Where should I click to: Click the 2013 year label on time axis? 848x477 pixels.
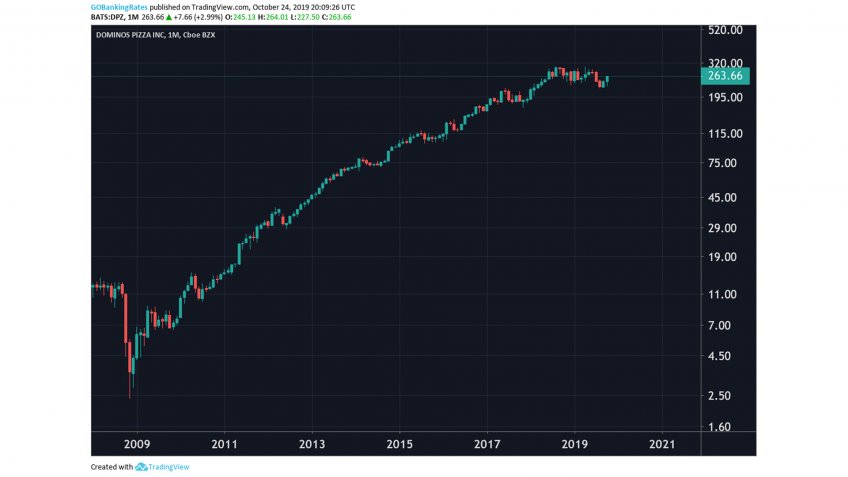pos(312,445)
